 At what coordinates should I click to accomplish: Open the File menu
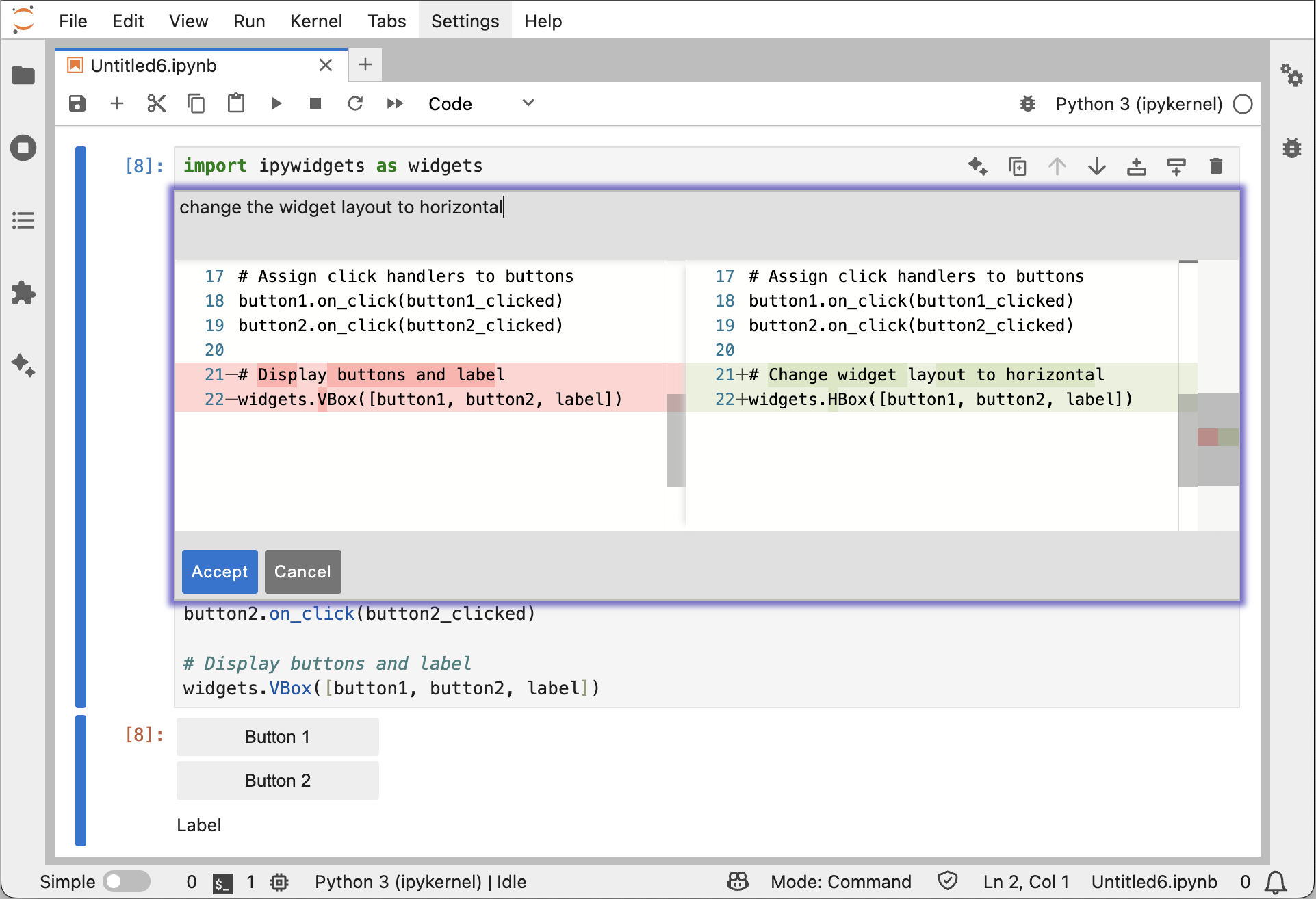[73, 21]
